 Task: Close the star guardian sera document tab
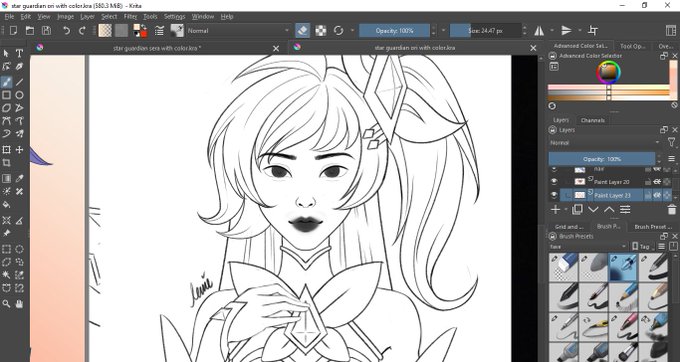click(x=276, y=49)
